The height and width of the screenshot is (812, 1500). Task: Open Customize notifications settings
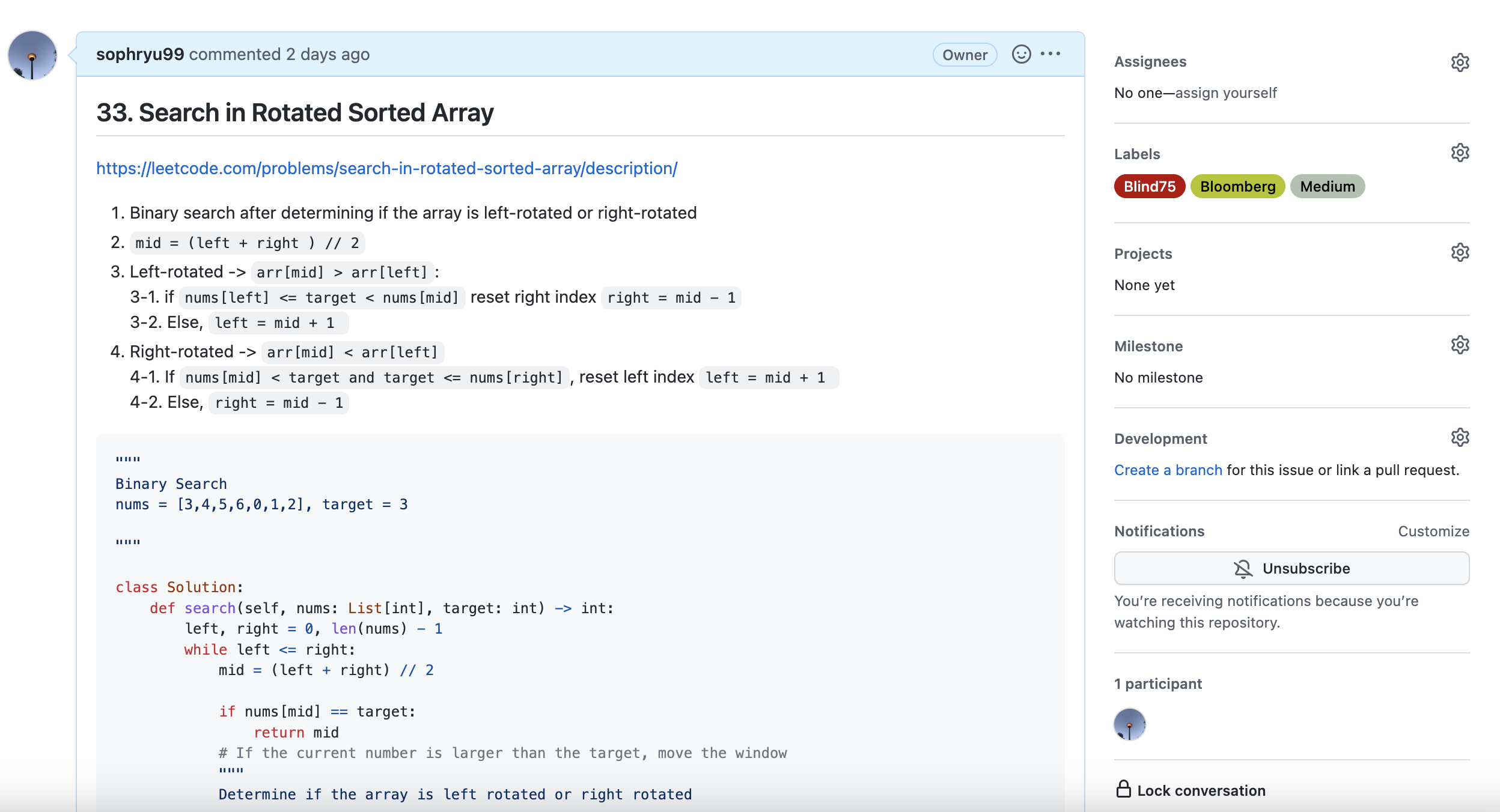tap(1433, 532)
